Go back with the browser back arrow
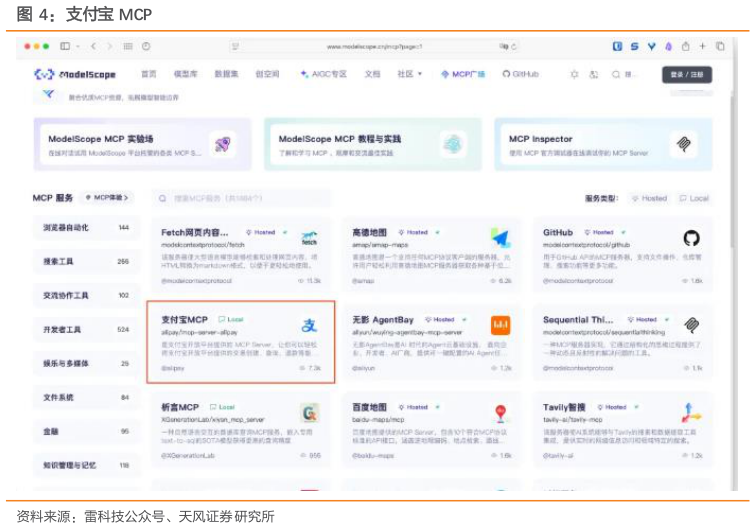Screen dimensions: 755x528 [x=93, y=46]
